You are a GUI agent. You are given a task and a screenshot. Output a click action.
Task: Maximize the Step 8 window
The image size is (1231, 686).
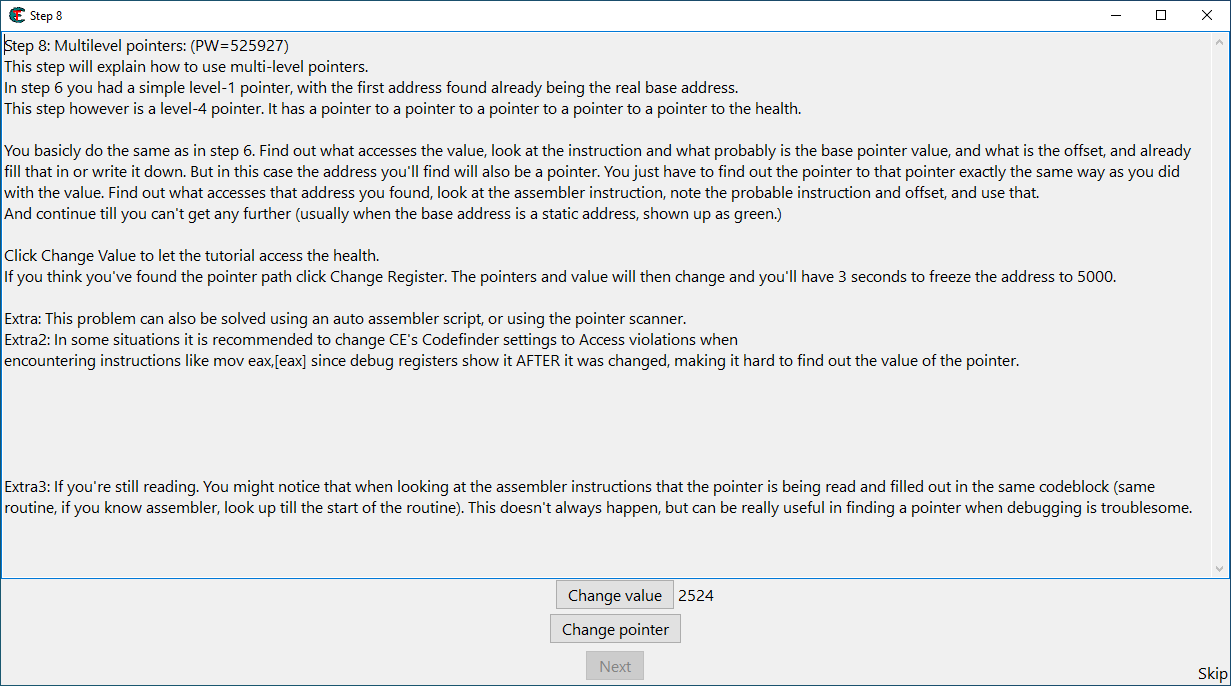pyautogui.click(x=1160, y=15)
